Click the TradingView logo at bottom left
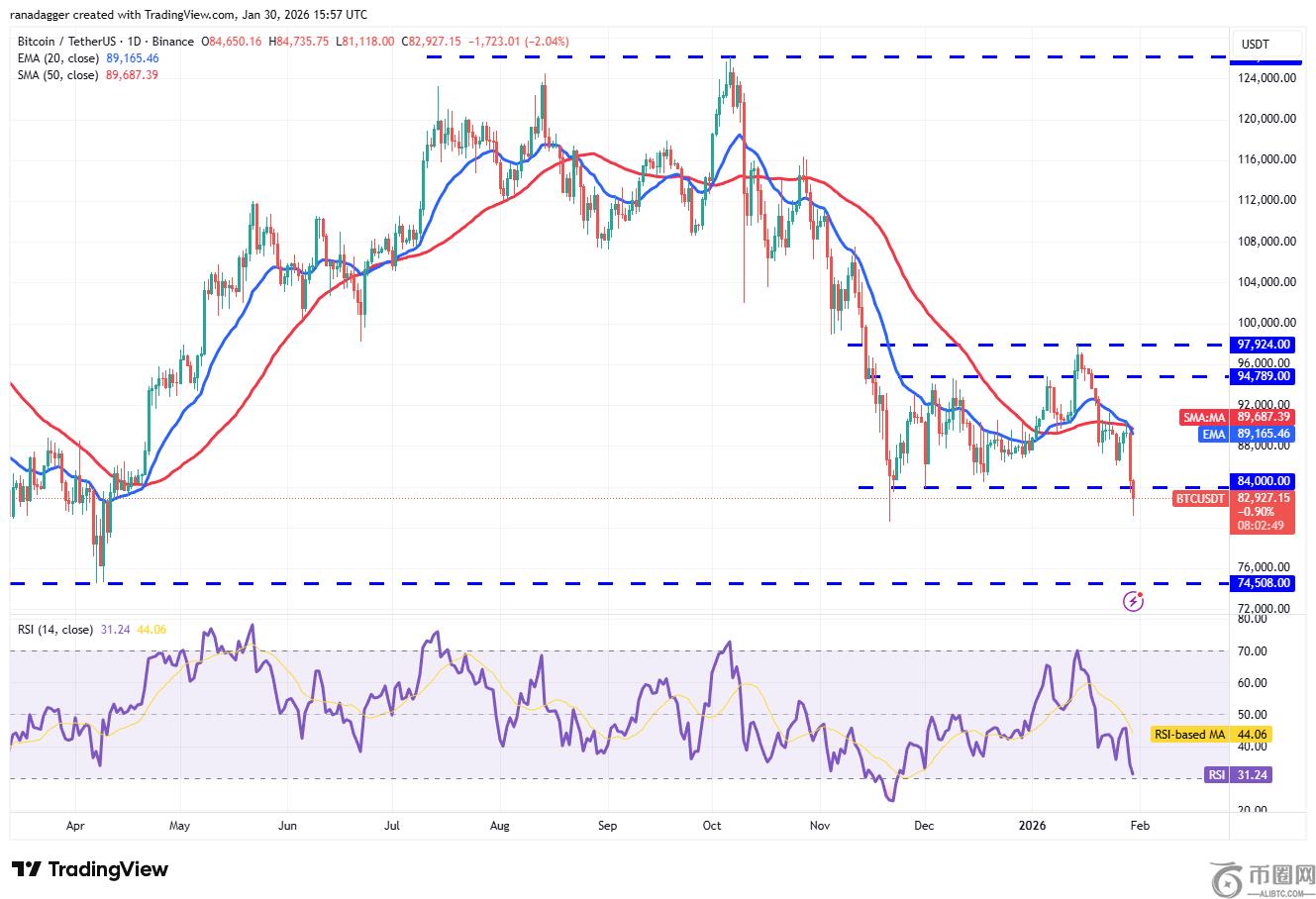The image size is (1316, 899). click(x=90, y=869)
